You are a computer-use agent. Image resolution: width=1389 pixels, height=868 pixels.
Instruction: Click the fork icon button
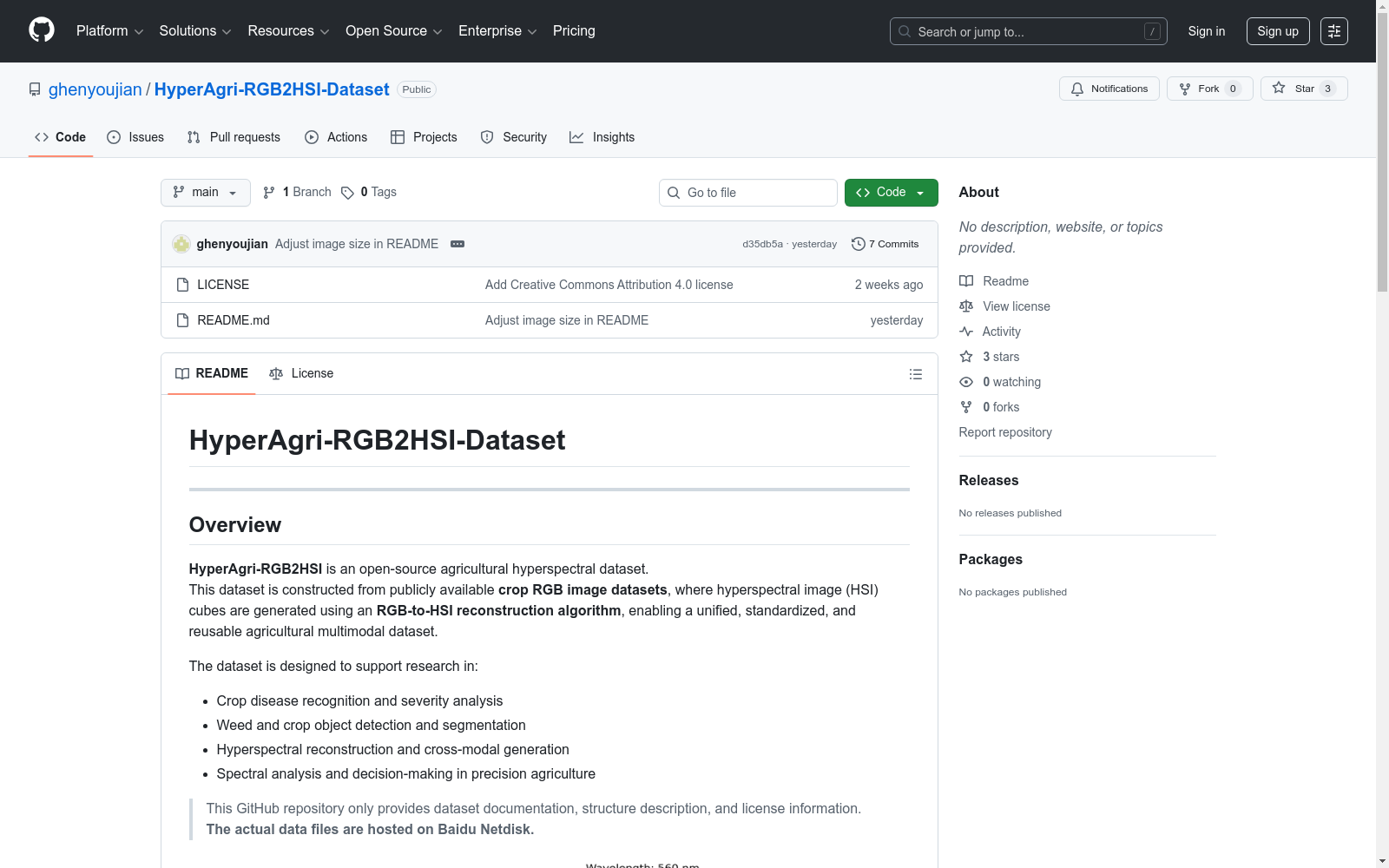1185,89
